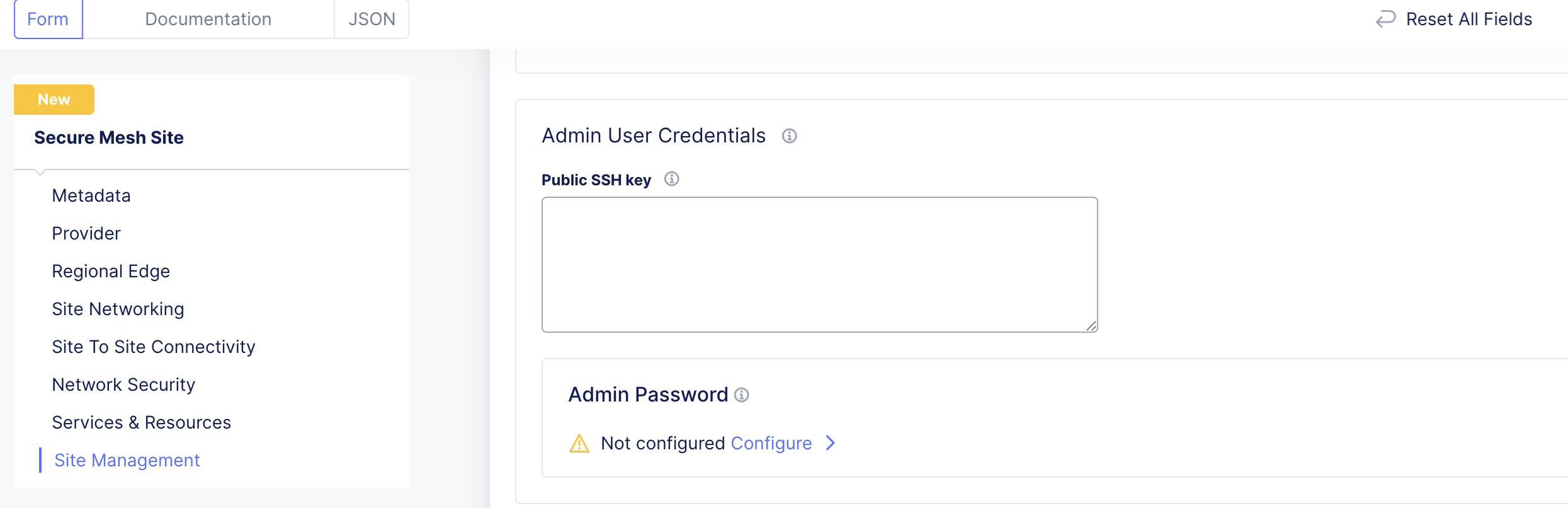Click the chevron after the Configure link
1568x508 pixels.
pyautogui.click(x=831, y=443)
